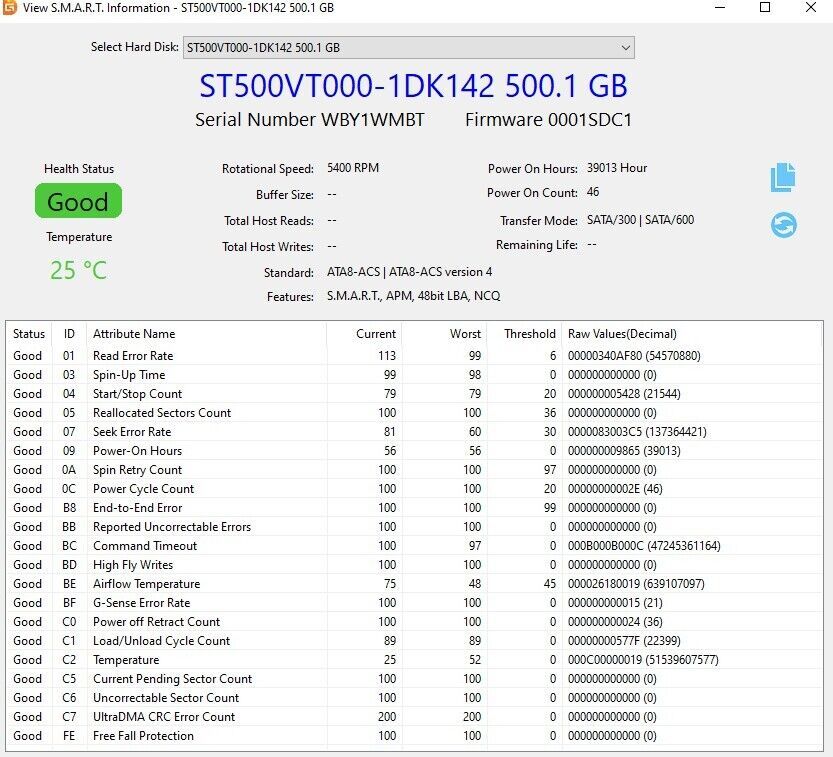Click the Status column header

click(x=29, y=334)
